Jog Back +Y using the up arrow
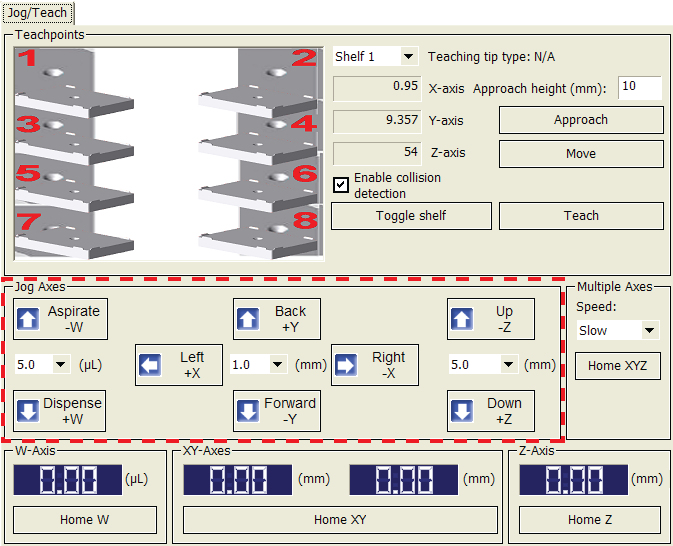 coord(248,319)
